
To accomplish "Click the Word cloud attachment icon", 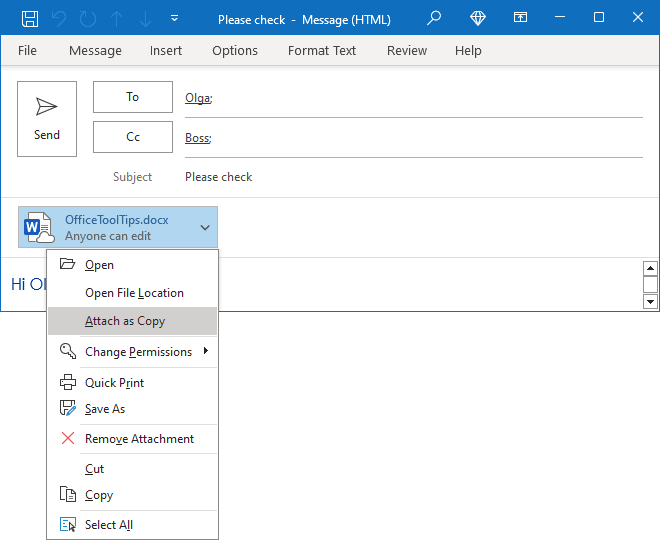I will tap(39, 227).
